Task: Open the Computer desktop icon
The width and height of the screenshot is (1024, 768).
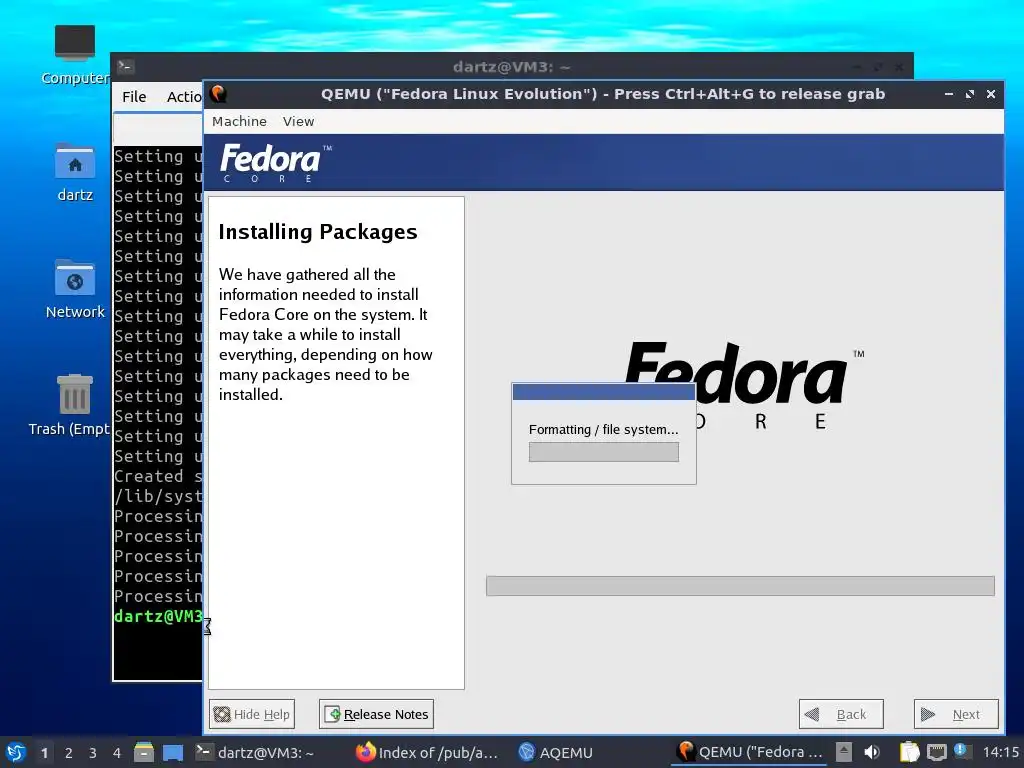Action: pyautogui.click(x=74, y=56)
